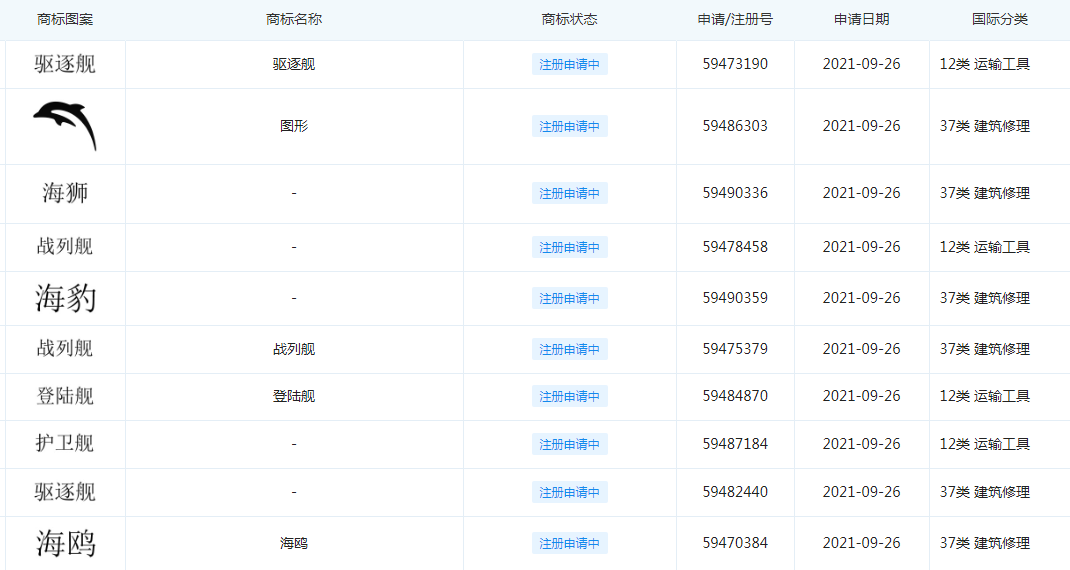Click the 申请日期 column header
Viewport: 1070px width, 570px height.
(x=861, y=19)
